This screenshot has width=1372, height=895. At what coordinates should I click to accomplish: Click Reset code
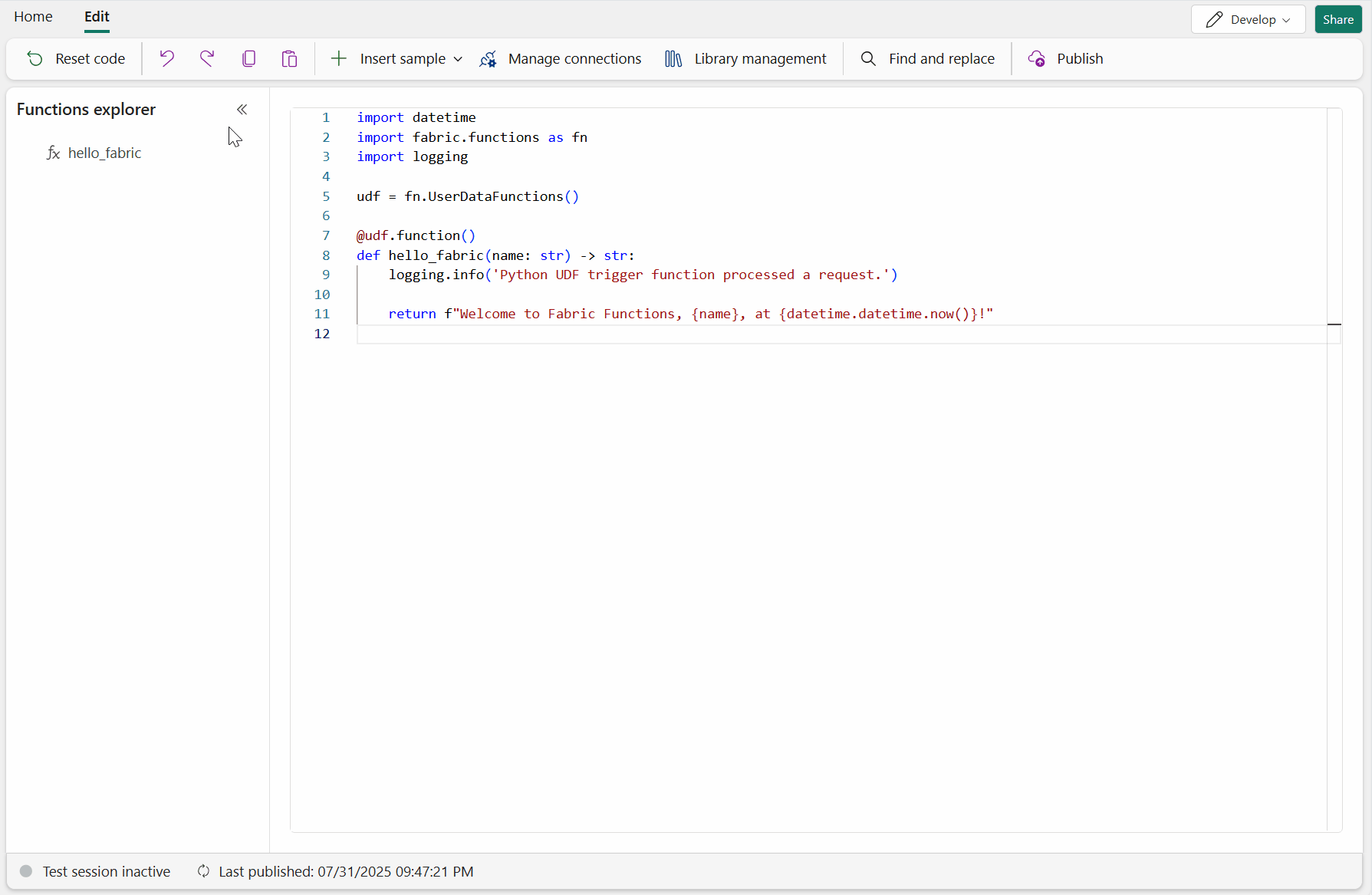point(75,58)
